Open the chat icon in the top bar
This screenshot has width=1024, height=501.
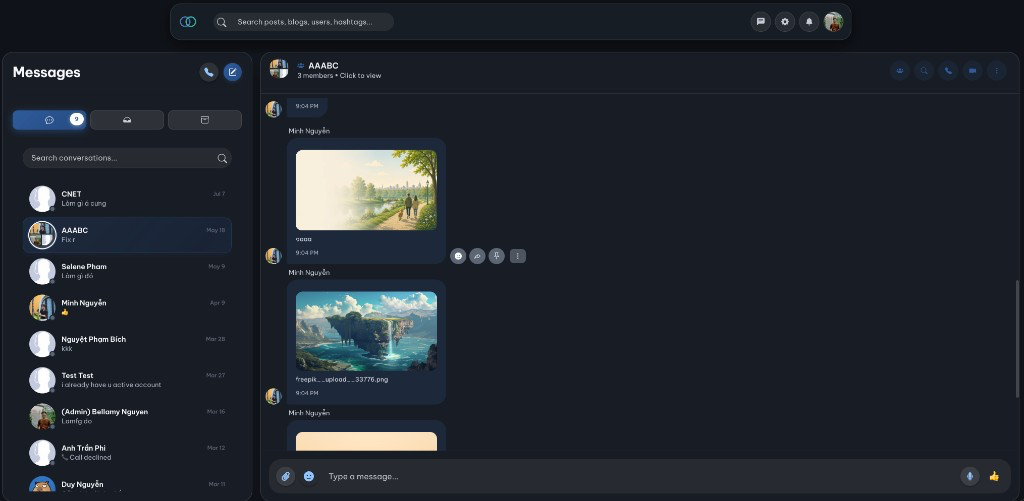click(760, 22)
